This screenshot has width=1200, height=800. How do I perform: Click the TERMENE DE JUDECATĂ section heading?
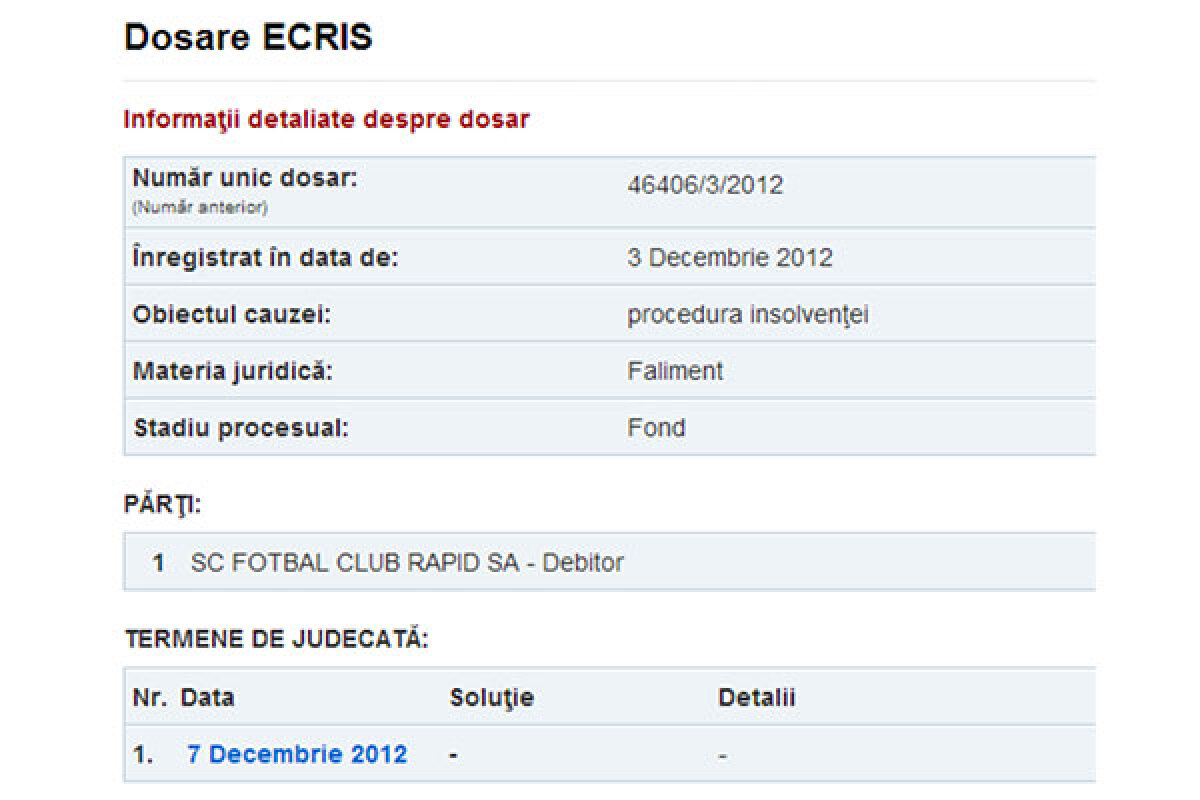coord(276,639)
